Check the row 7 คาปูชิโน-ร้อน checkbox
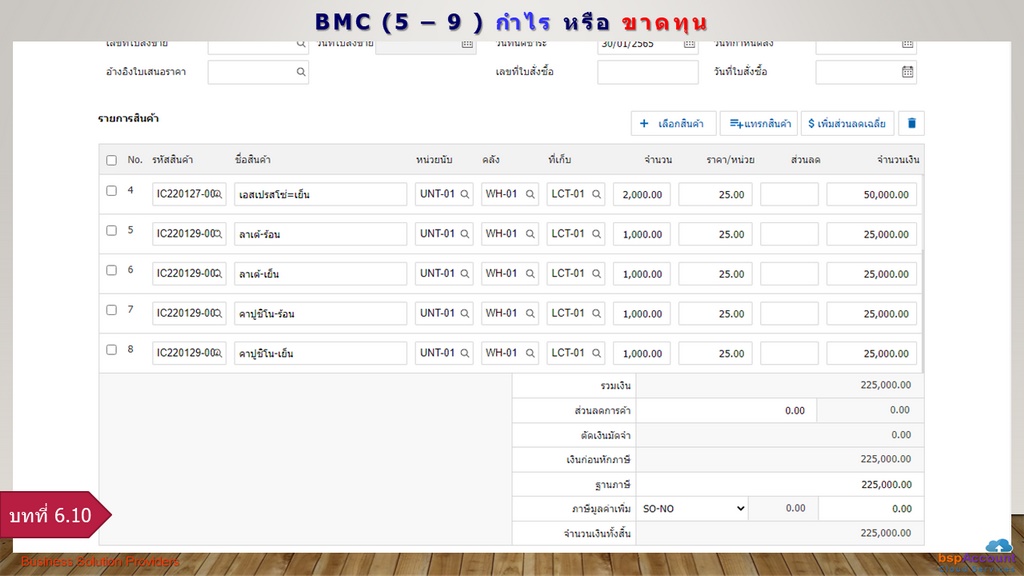This screenshot has width=1024, height=576. click(112, 310)
